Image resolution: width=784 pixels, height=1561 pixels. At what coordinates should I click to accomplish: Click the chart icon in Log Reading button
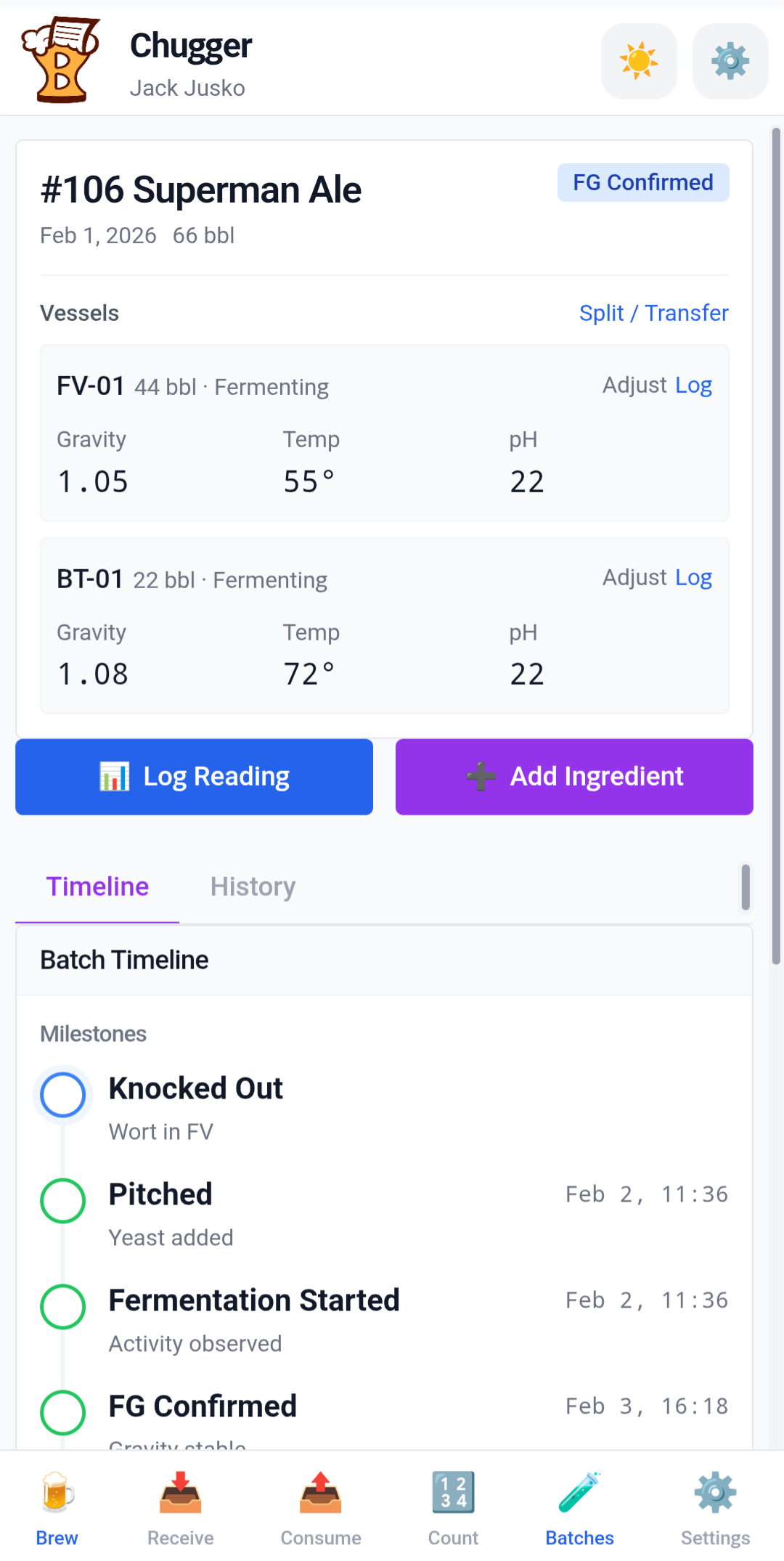pos(114,776)
